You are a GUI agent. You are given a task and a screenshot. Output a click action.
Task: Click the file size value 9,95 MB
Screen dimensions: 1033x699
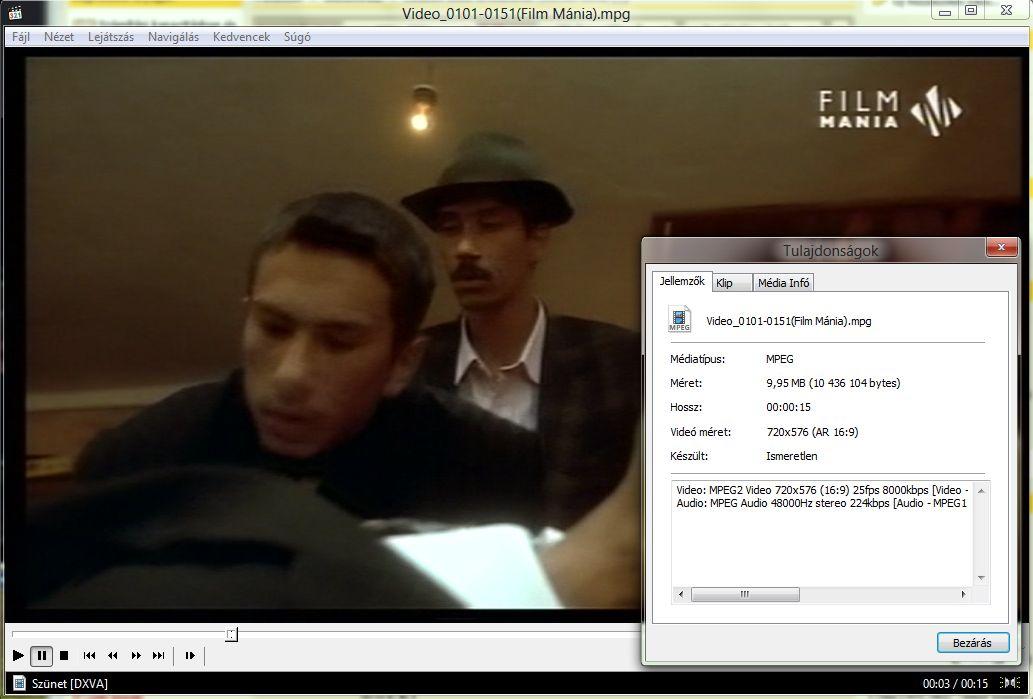[x=833, y=383]
